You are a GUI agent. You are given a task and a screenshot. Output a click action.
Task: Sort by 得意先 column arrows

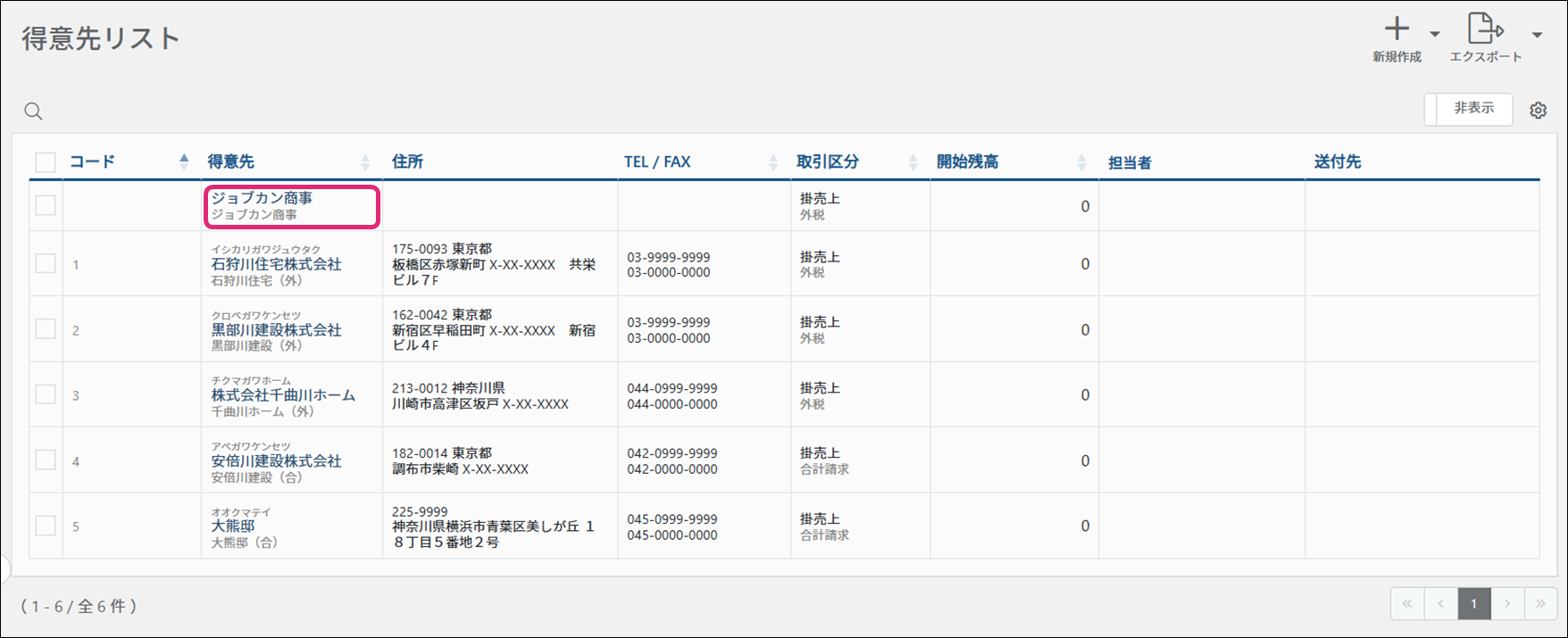[365, 162]
